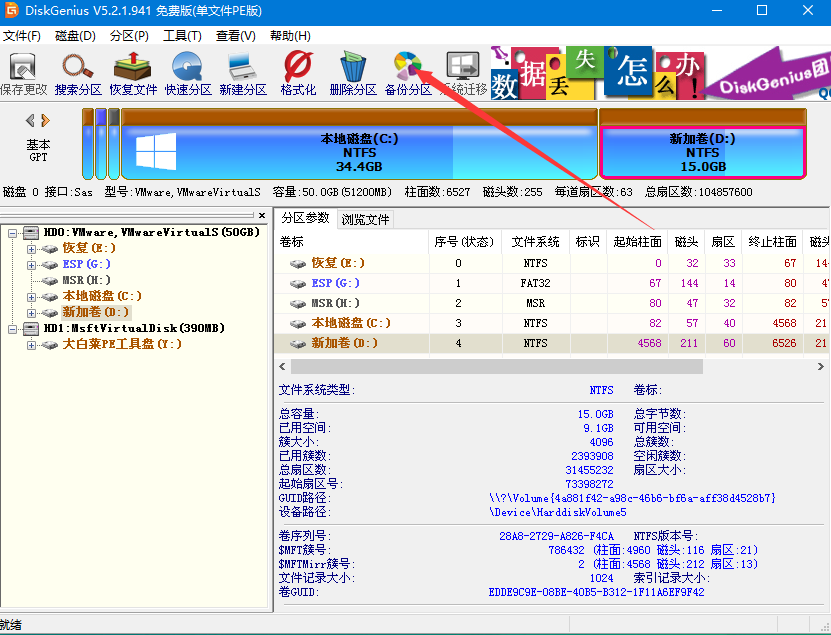831x635 pixels.
Task: Open the 分区(P) menu
Action: tap(129, 36)
